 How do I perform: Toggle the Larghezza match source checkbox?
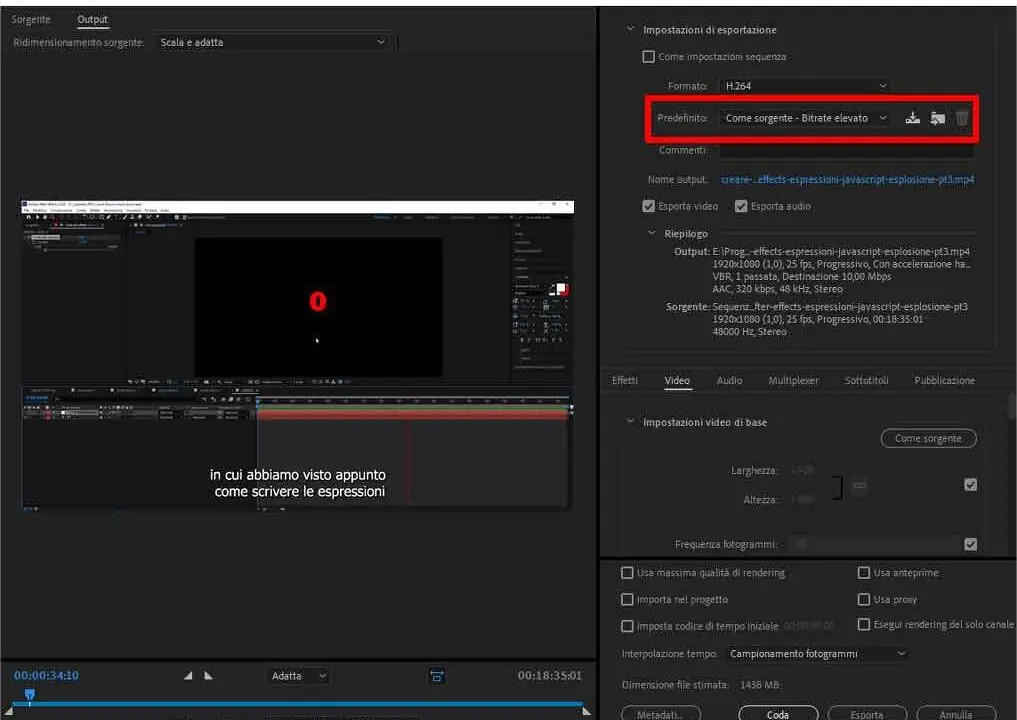[x=970, y=485]
